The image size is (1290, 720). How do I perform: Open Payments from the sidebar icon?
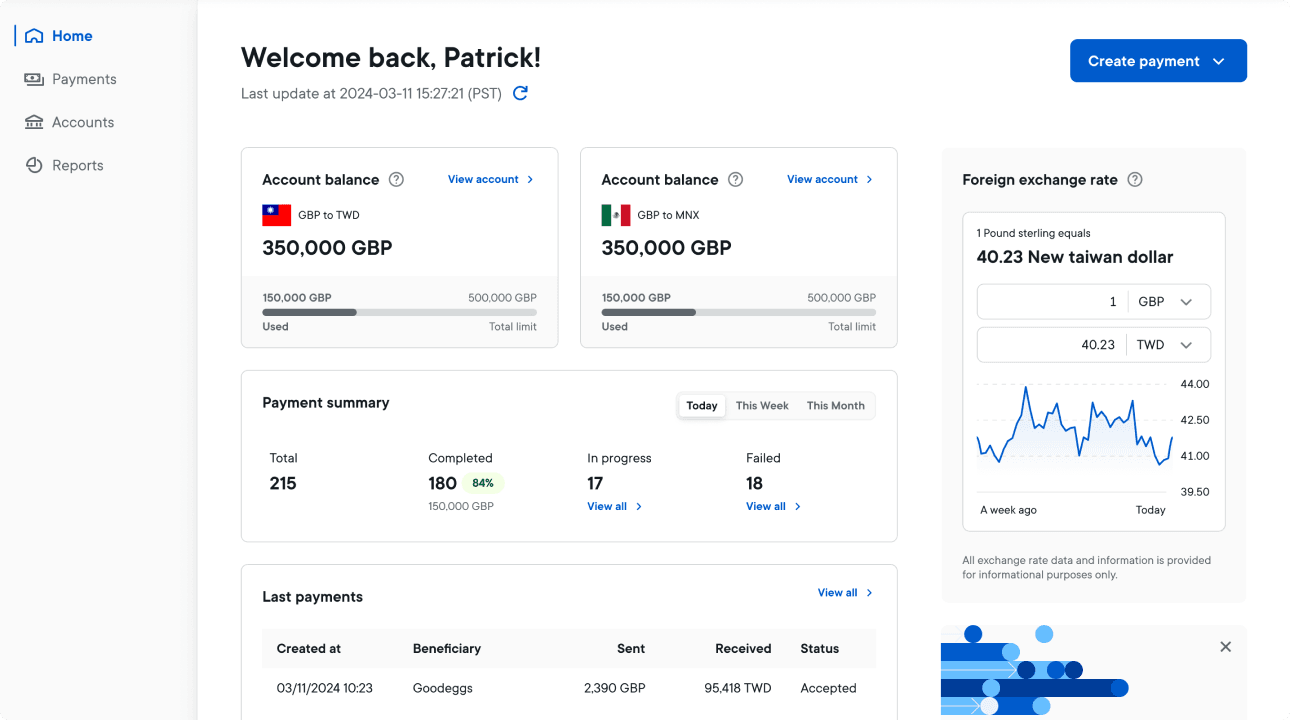coord(35,78)
